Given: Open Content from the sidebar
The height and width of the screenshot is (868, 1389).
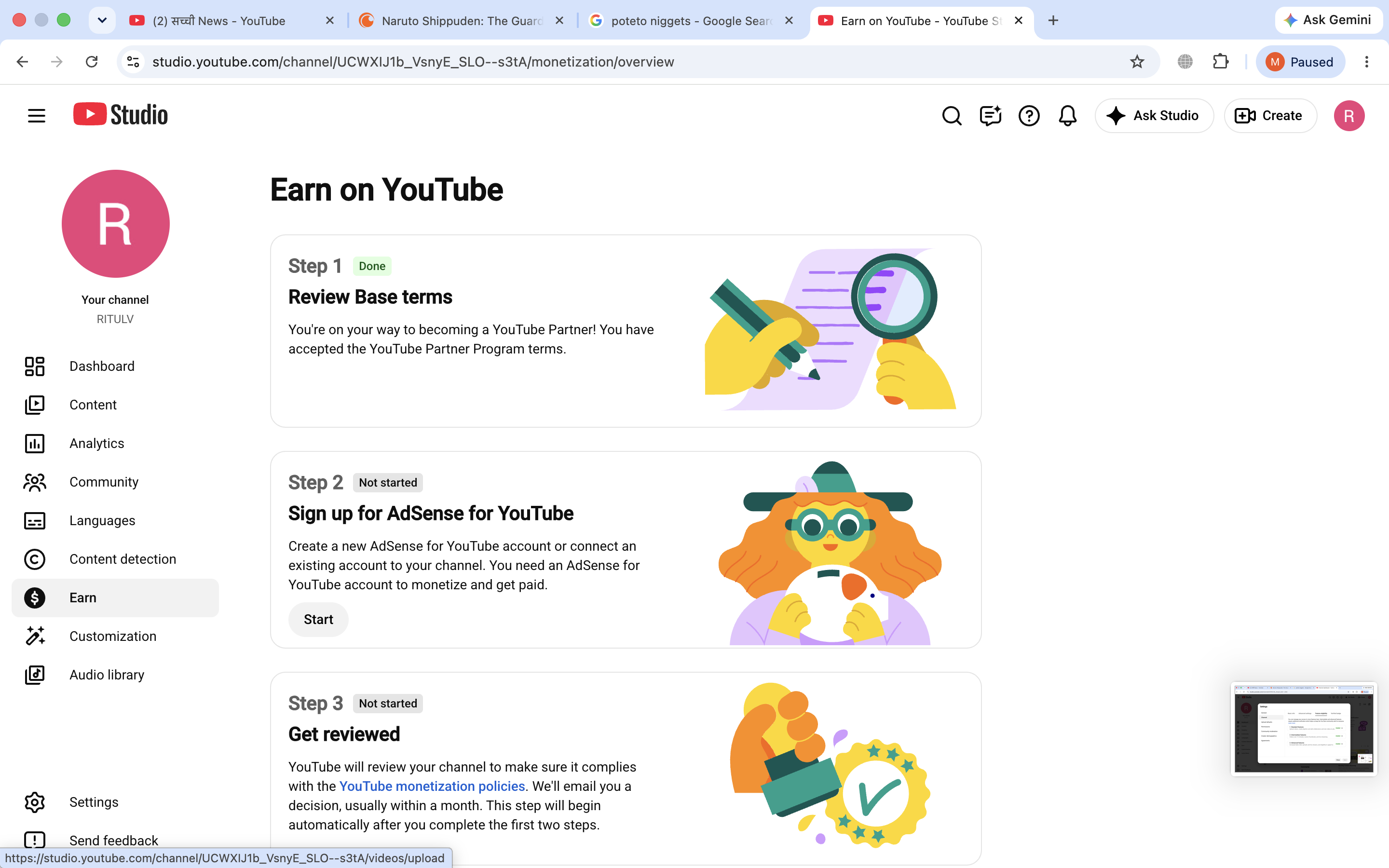Looking at the screenshot, I should 115,405.
